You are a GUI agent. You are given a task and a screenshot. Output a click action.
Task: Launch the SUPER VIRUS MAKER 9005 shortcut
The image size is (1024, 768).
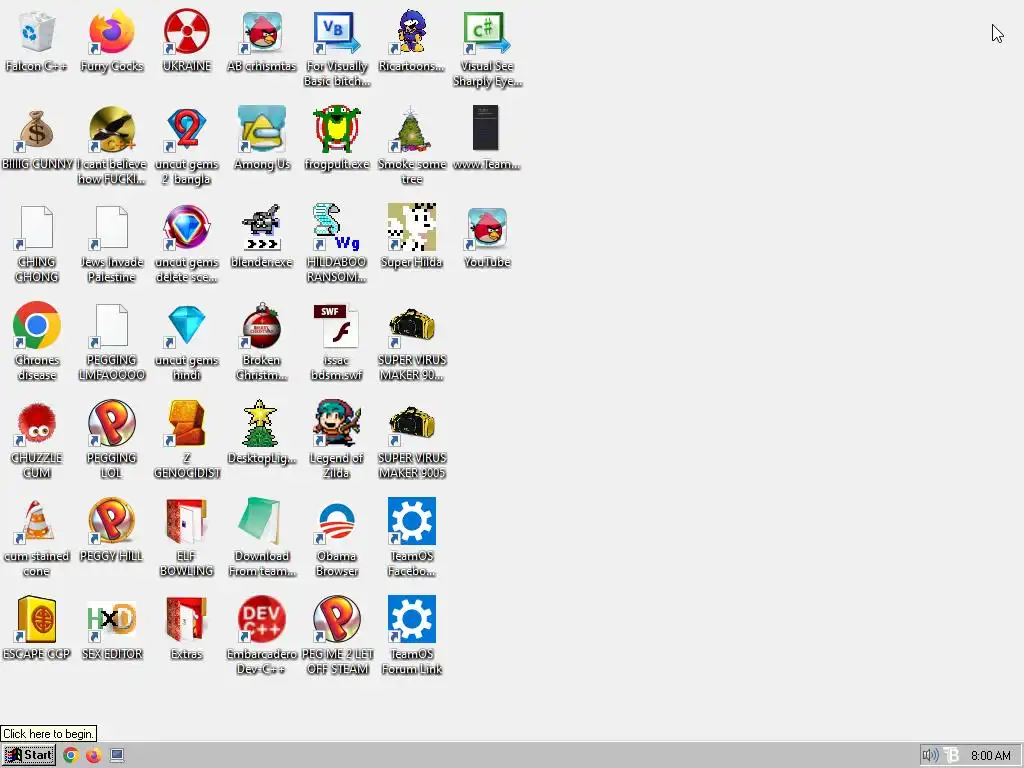412,423
